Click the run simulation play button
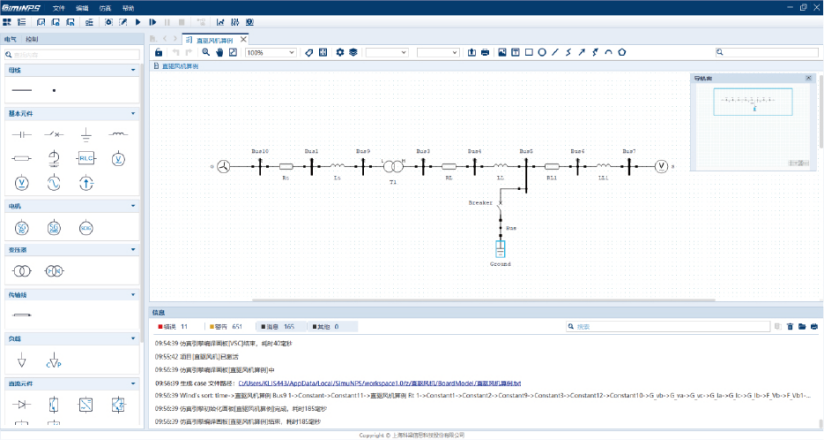824x440 pixels. pyautogui.click(x=138, y=21)
